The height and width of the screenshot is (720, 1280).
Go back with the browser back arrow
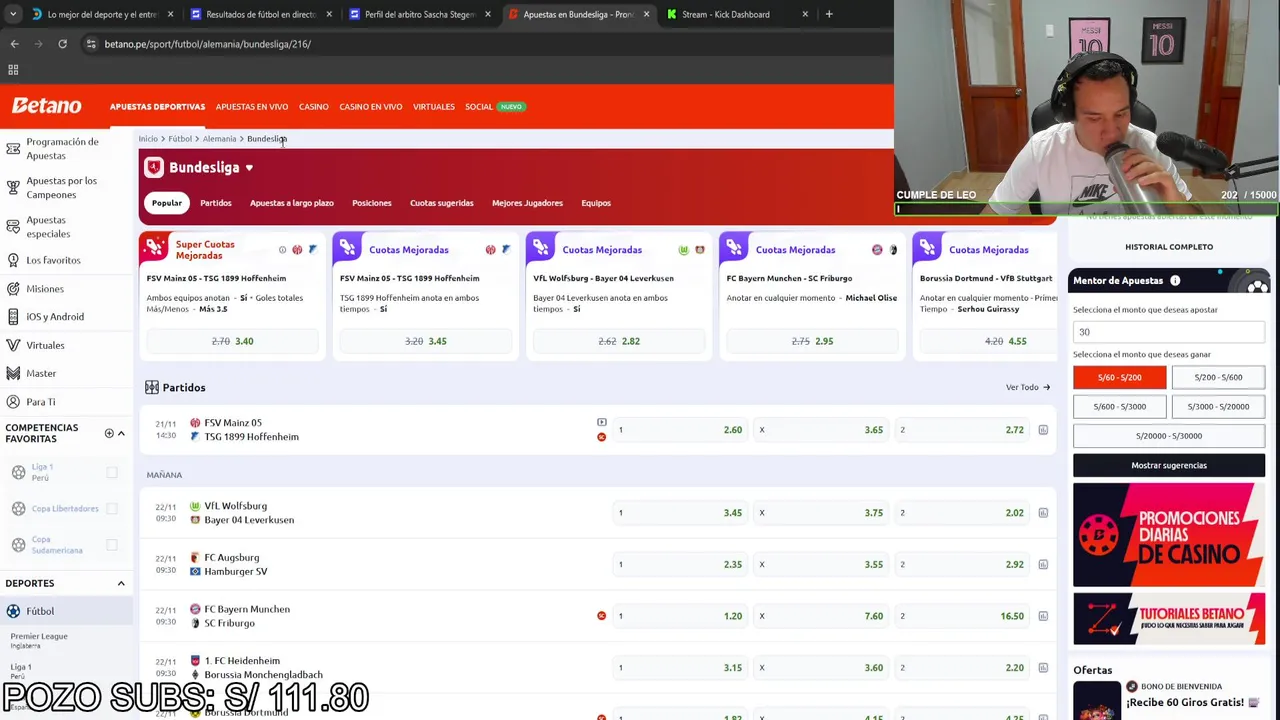[x=14, y=44]
